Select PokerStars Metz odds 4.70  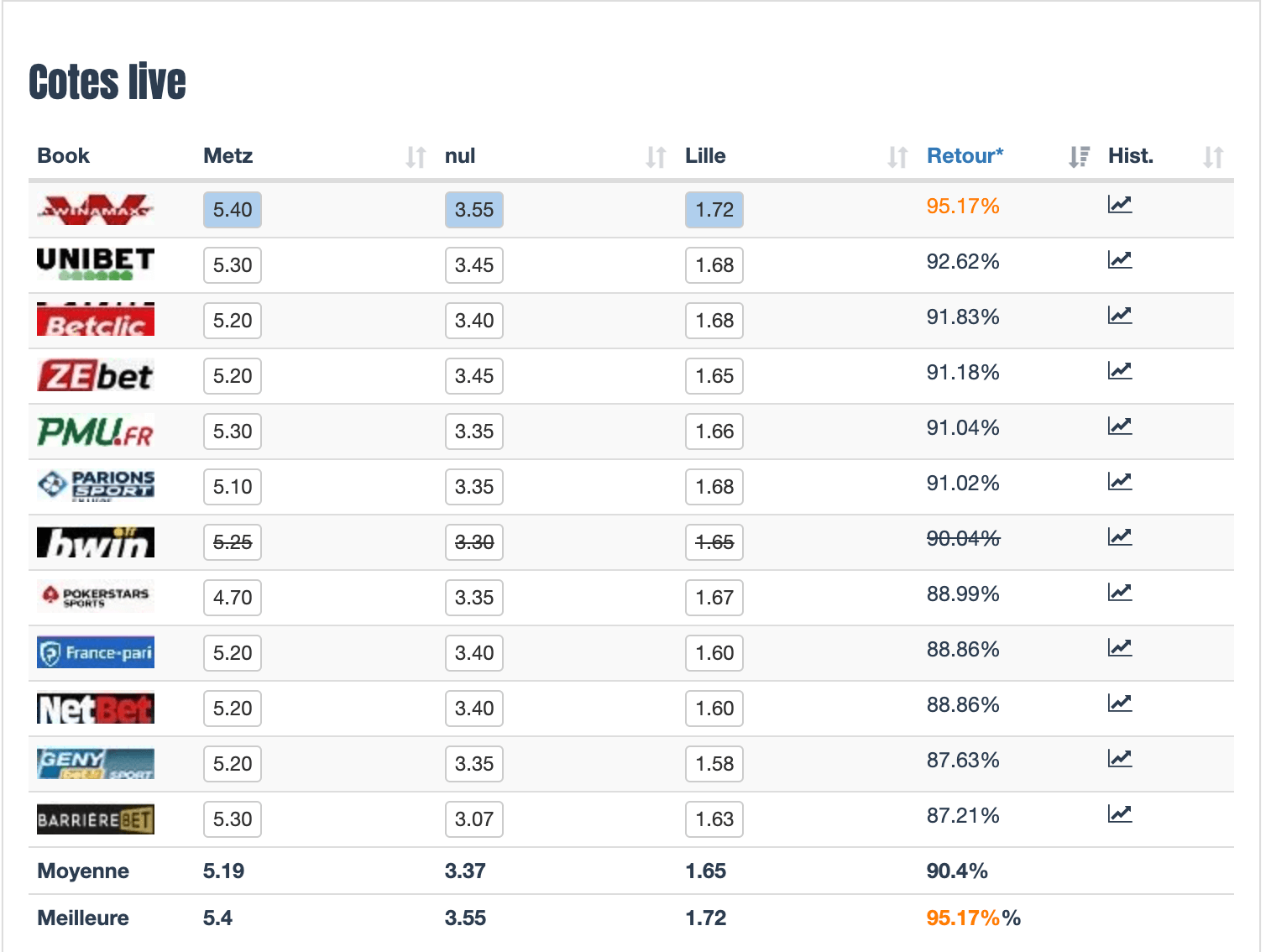233,598
